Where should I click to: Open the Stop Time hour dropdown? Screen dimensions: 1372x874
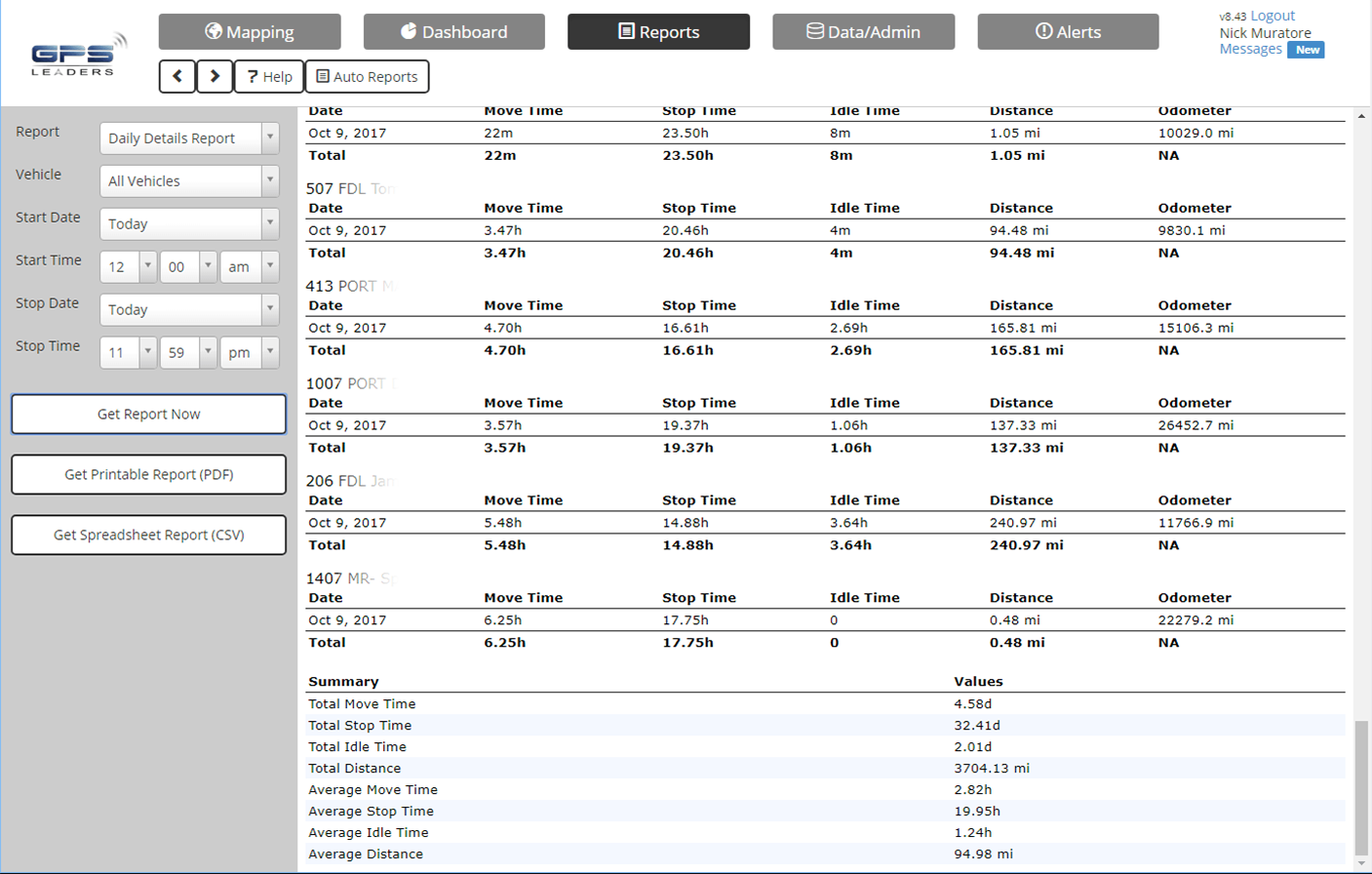coord(128,352)
